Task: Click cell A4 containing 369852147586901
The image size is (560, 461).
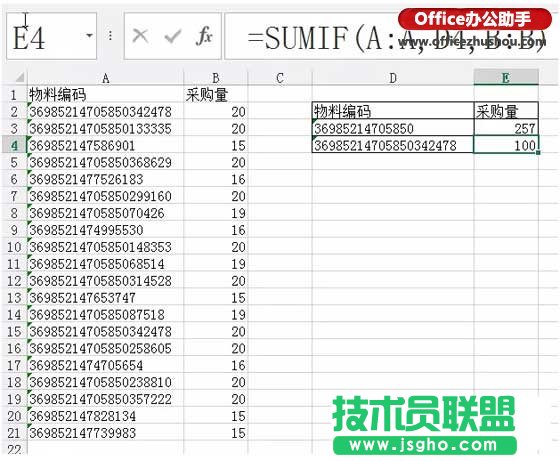Action: [105, 146]
